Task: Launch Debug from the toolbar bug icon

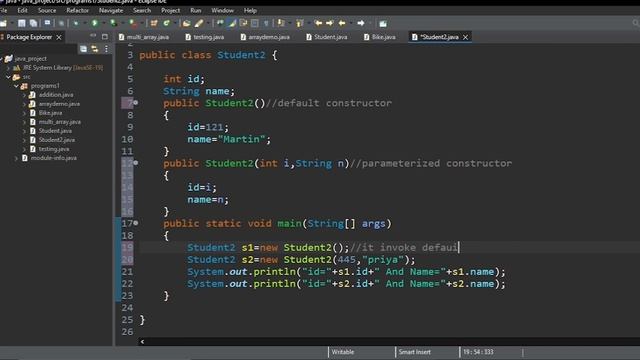Action: pos(76,23)
